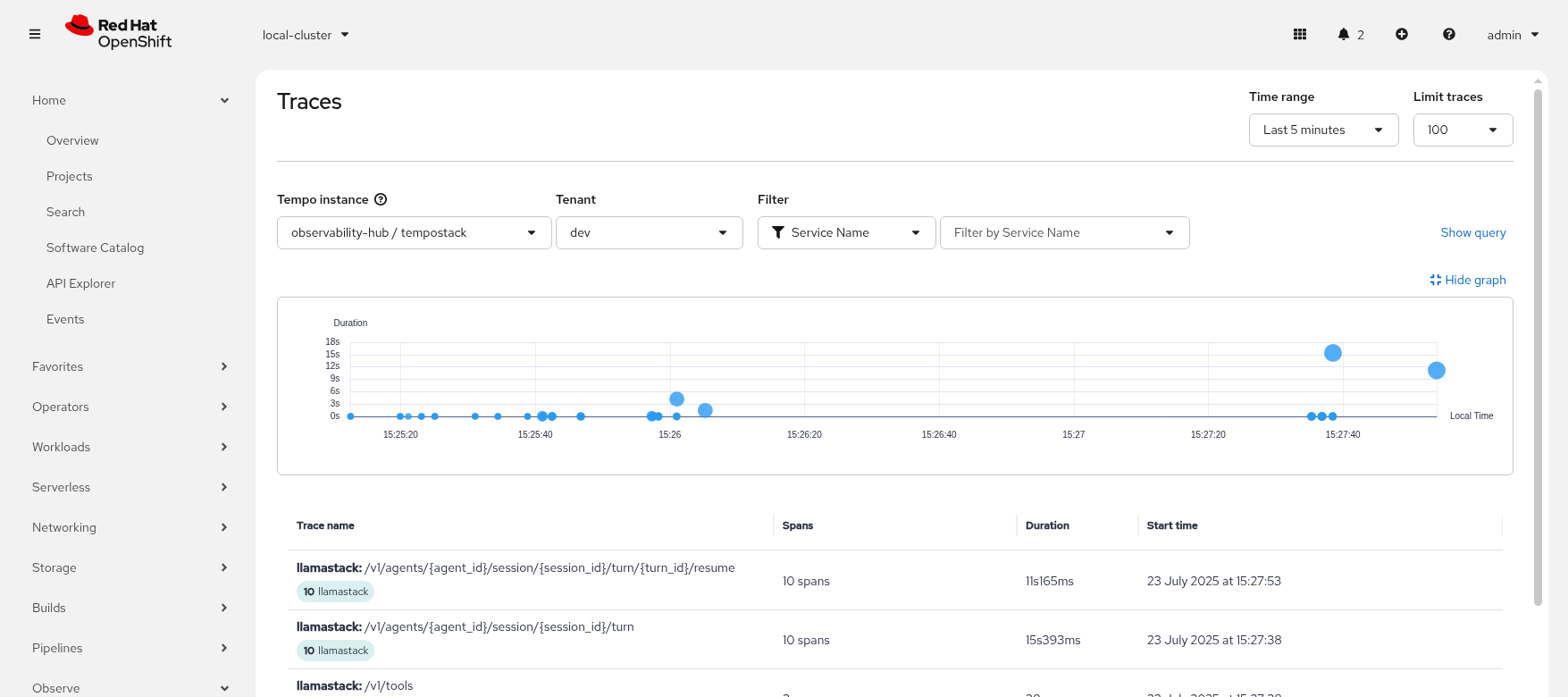The height and width of the screenshot is (697, 1568).
Task: Collapse the Home navigation section
Action: click(130, 100)
